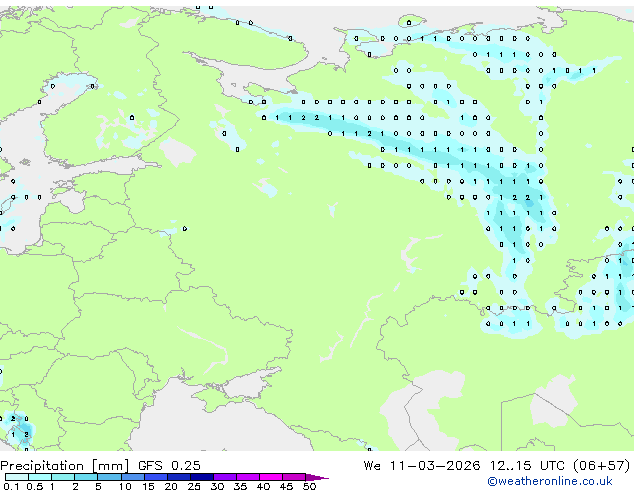634x490 pixels.
Task: Select the 40–45 mm magenta legend box
Action: click(271, 477)
